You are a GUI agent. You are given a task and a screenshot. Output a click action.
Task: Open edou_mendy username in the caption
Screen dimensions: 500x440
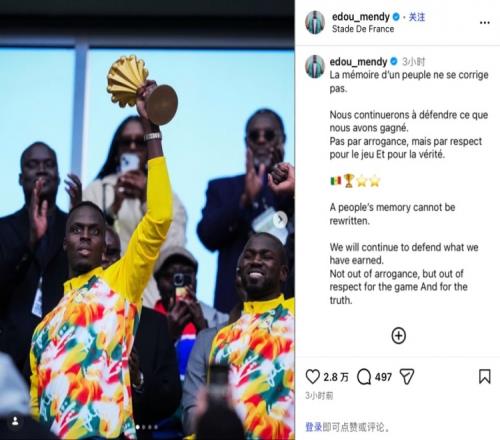(358, 62)
